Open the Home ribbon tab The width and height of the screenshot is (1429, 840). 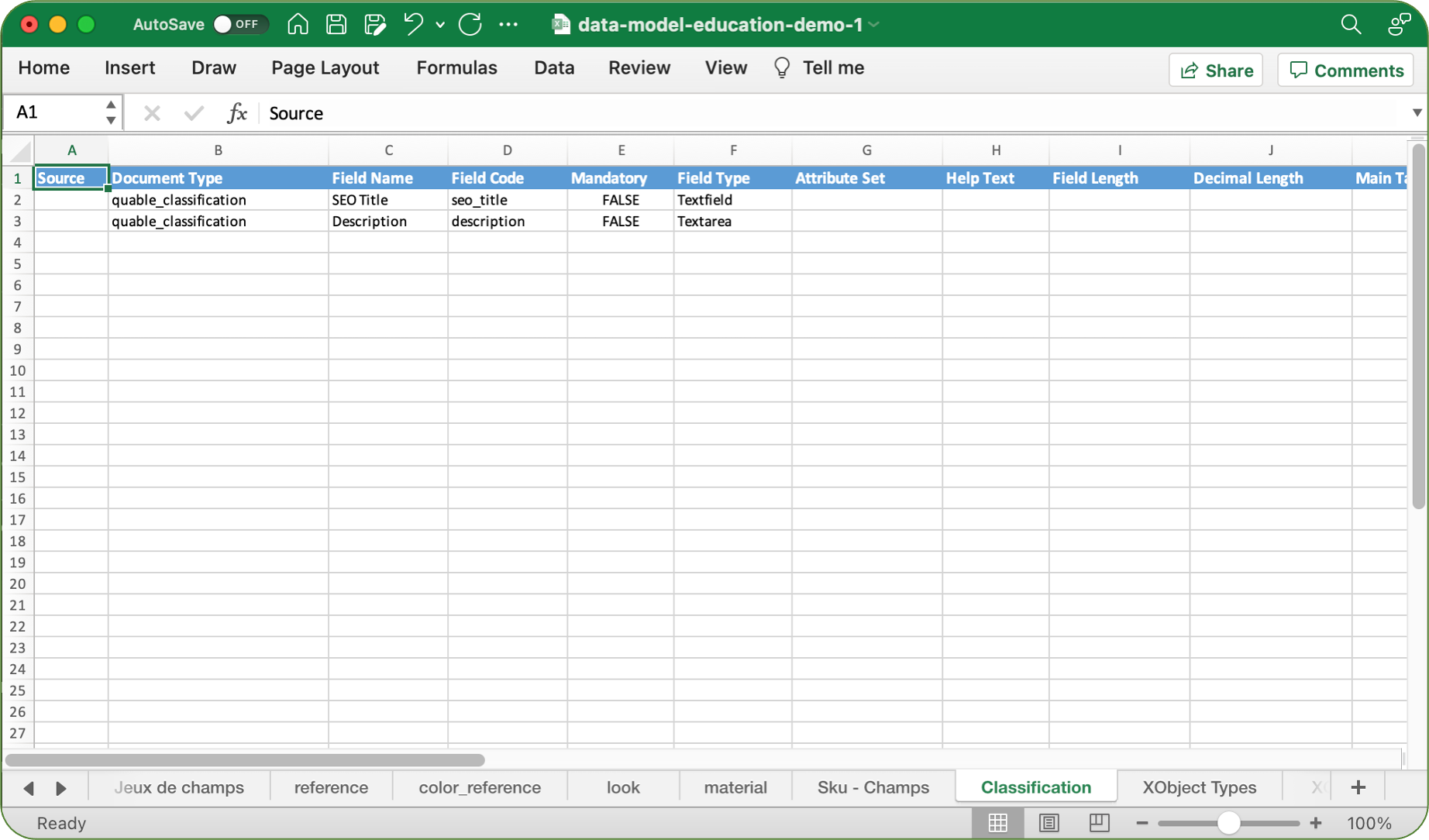tap(43, 68)
